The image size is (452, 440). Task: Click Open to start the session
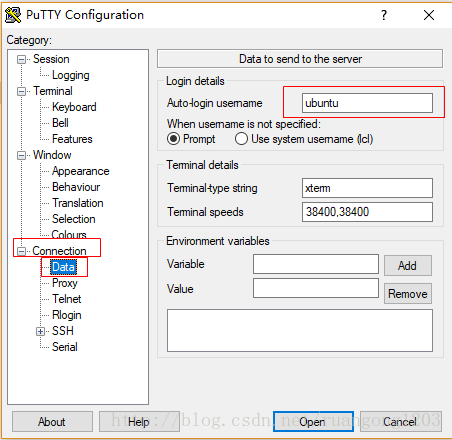313,422
